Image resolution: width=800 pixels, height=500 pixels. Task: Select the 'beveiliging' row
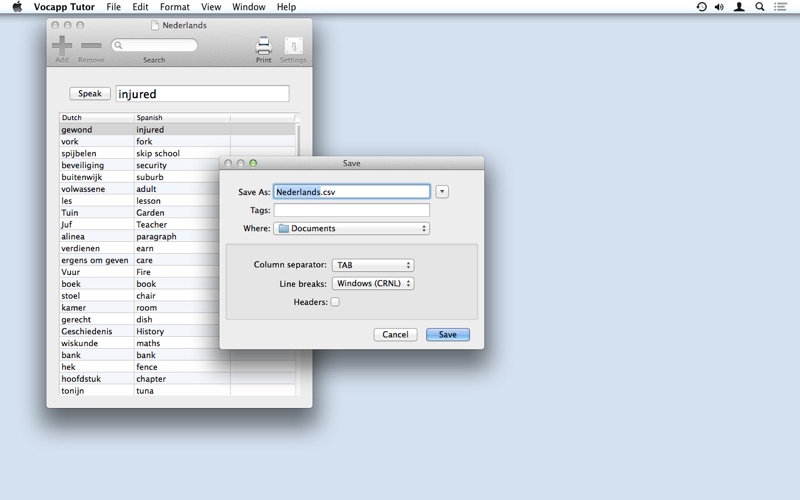point(140,165)
